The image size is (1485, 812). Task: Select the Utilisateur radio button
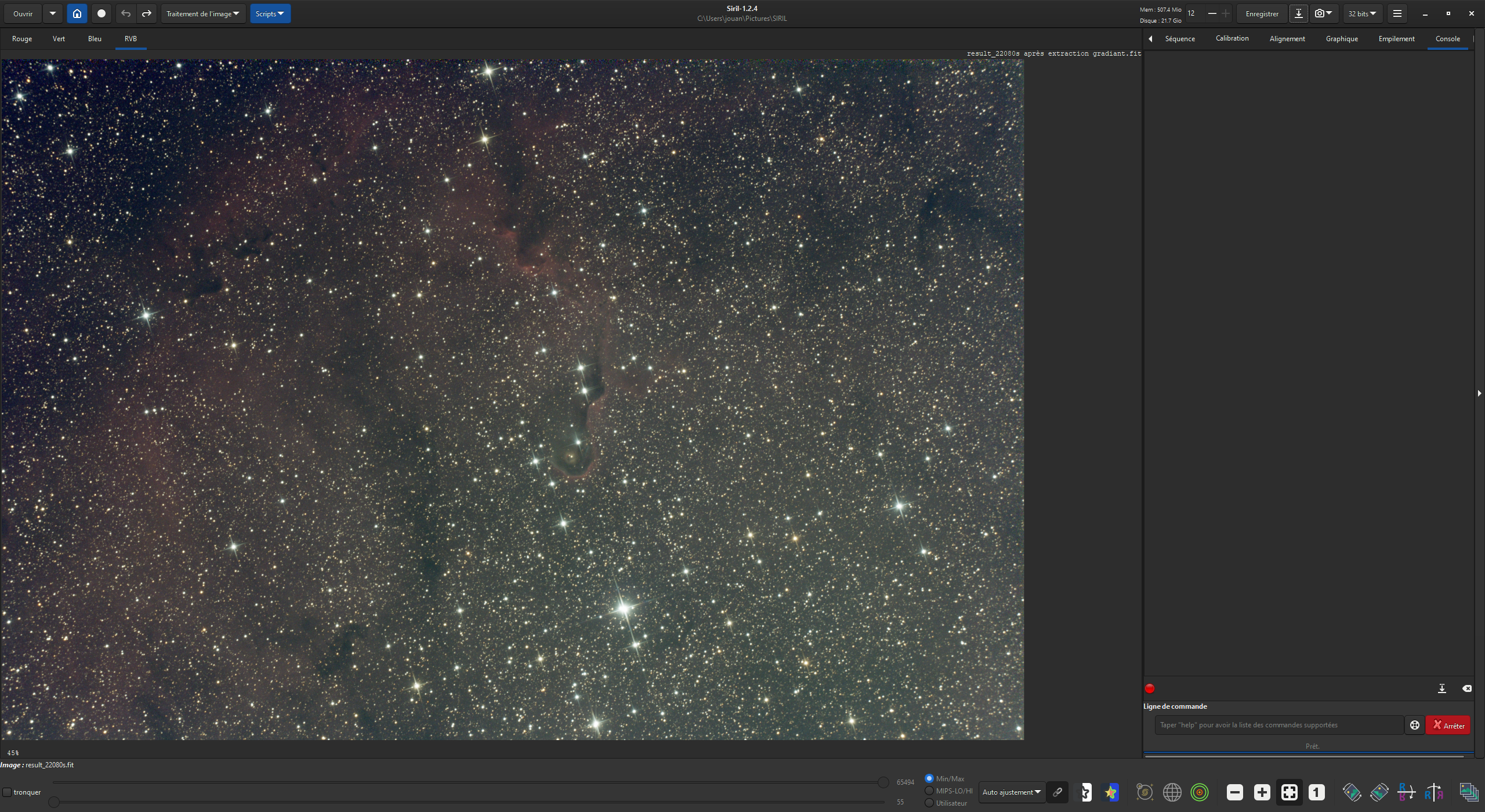pos(929,803)
